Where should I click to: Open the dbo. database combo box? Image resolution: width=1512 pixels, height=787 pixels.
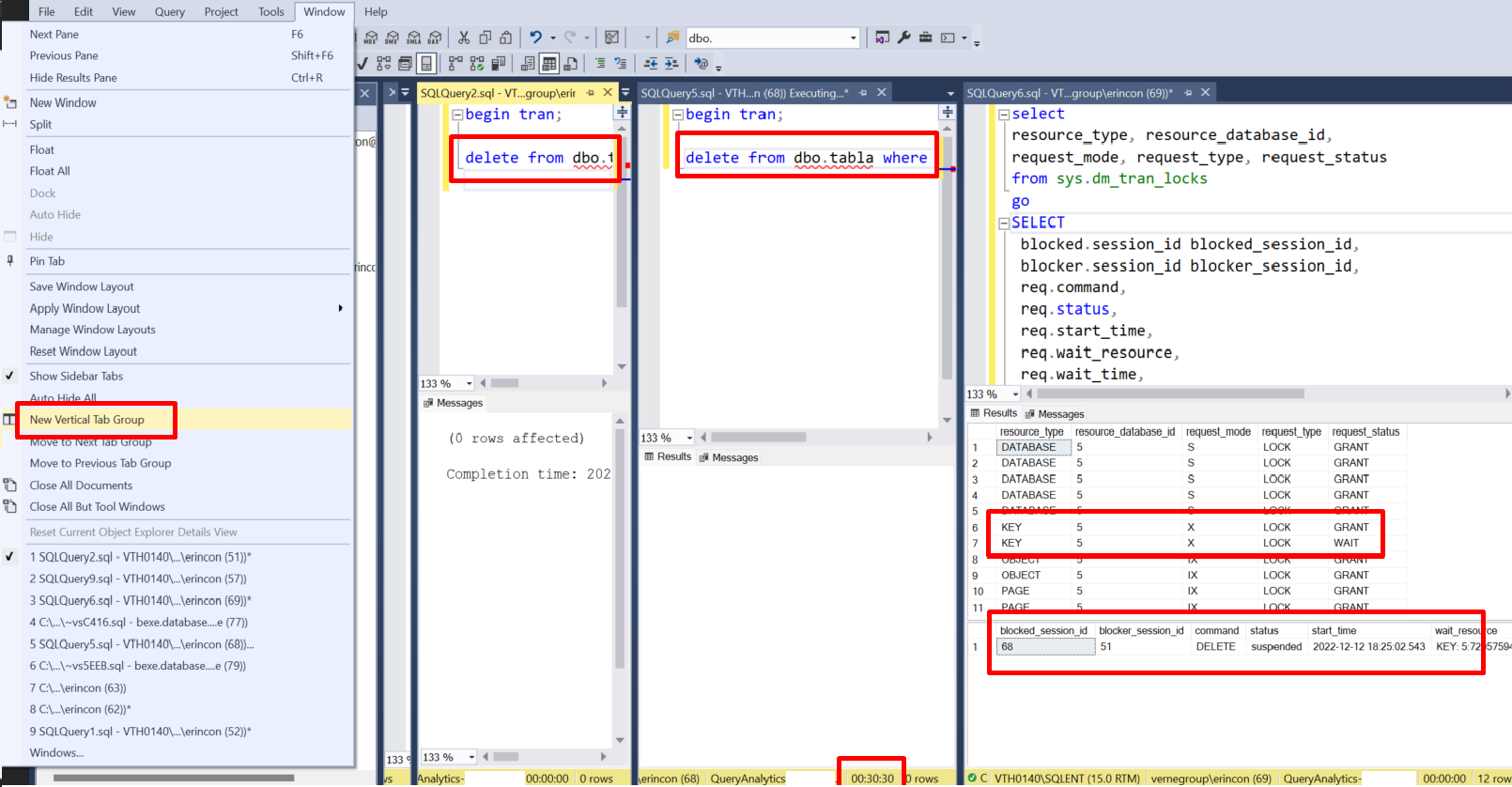click(x=773, y=38)
